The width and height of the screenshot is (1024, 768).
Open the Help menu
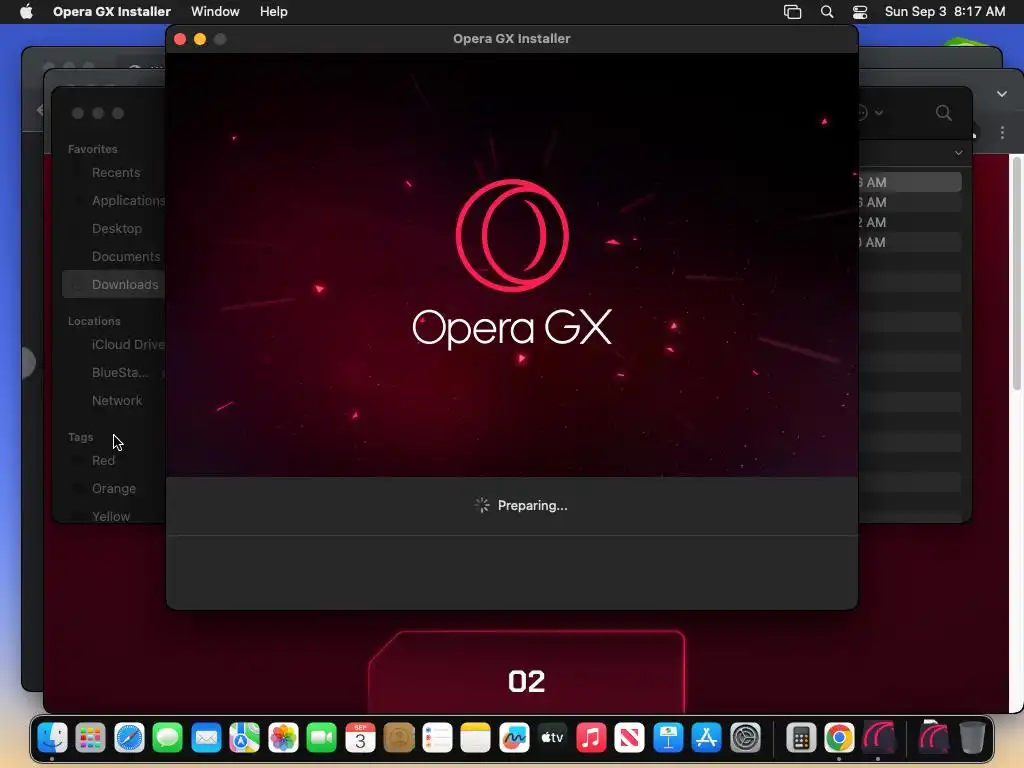click(x=274, y=12)
